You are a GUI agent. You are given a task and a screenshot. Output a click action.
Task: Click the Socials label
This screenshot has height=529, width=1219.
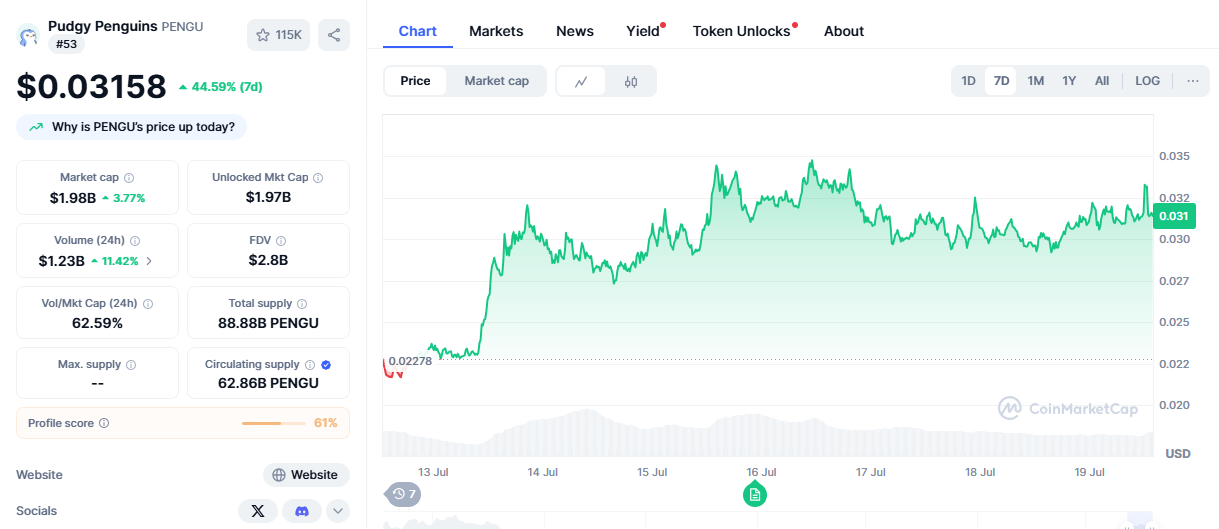(37, 511)
